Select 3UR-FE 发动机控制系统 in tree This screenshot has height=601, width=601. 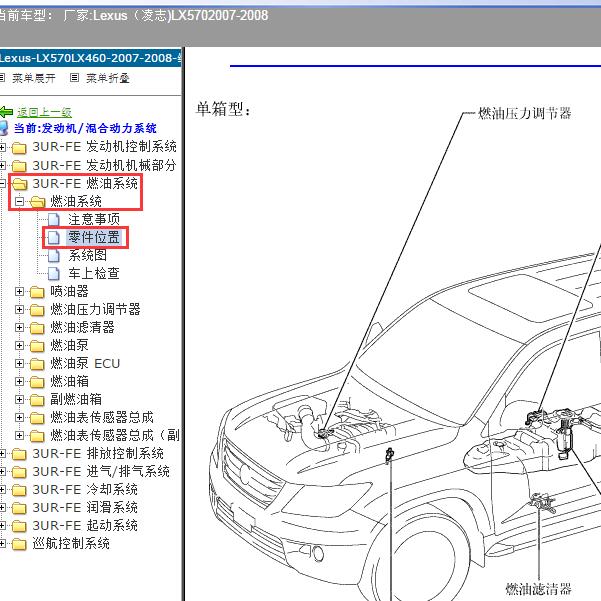[x=104, y=147]
